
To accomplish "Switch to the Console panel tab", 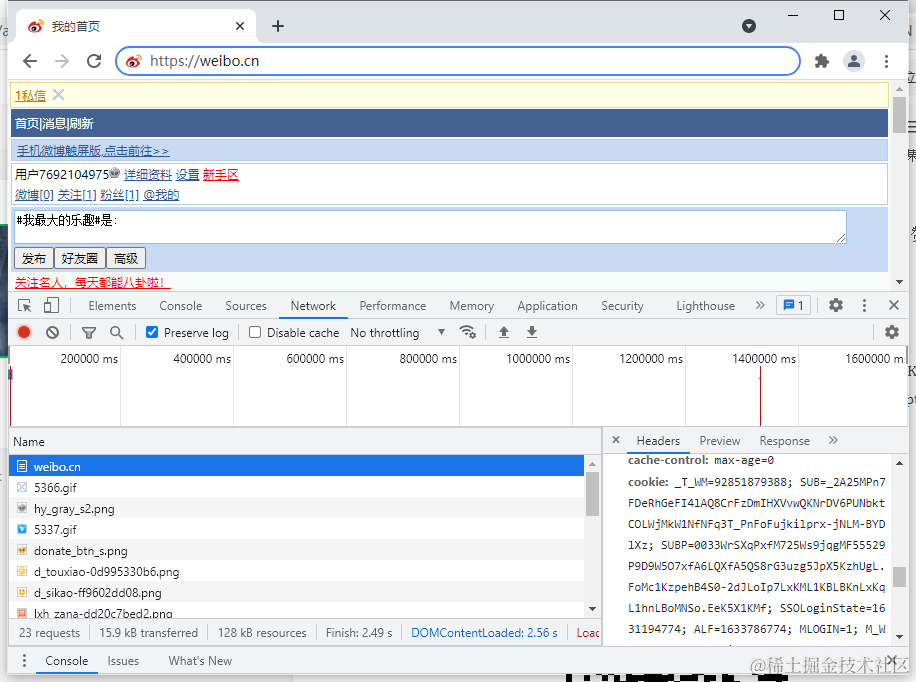I will [x=181, y=306].
